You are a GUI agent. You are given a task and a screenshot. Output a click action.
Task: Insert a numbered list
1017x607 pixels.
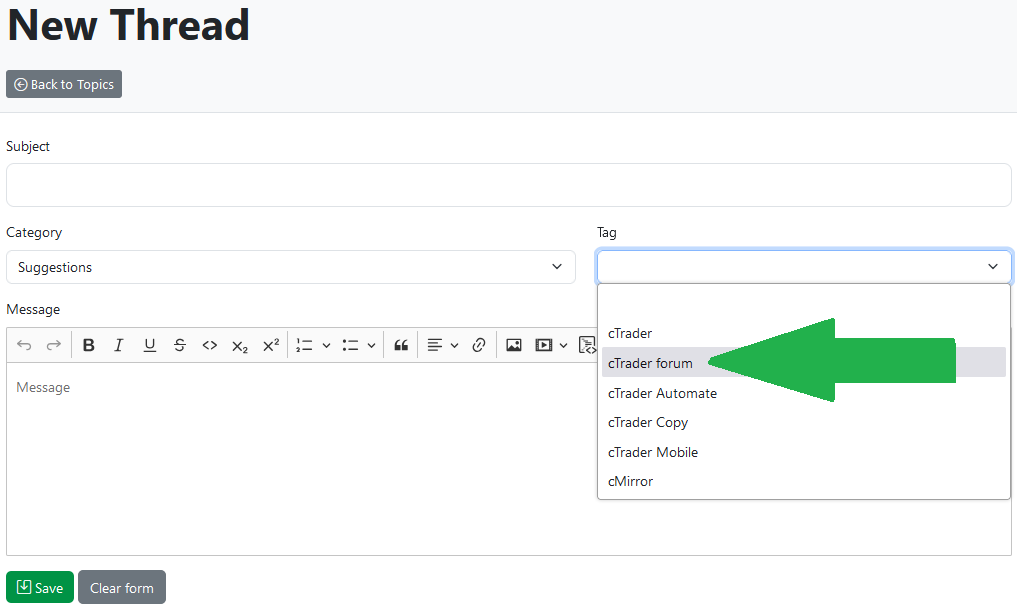[x=304, y=345]
